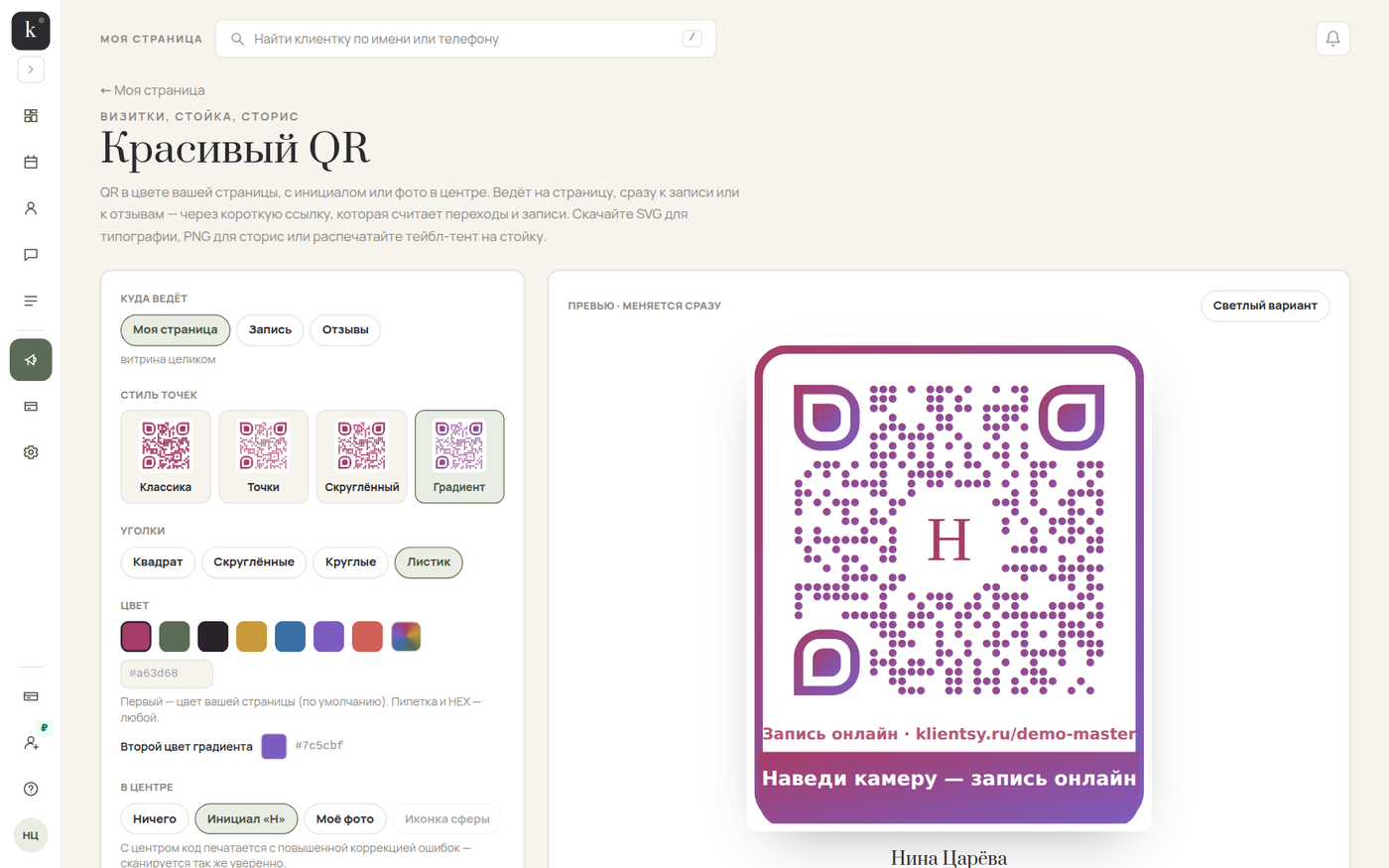Open the НЦ profile avatar
Screen dimensions: 1389x868
[x=31, y=835]
